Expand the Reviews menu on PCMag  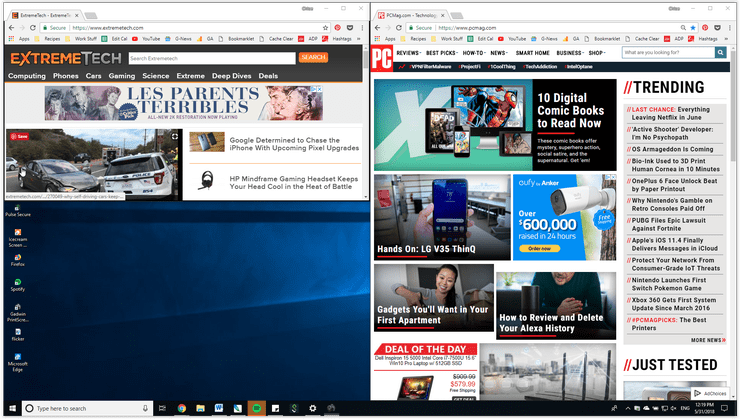tap(409, 53)
